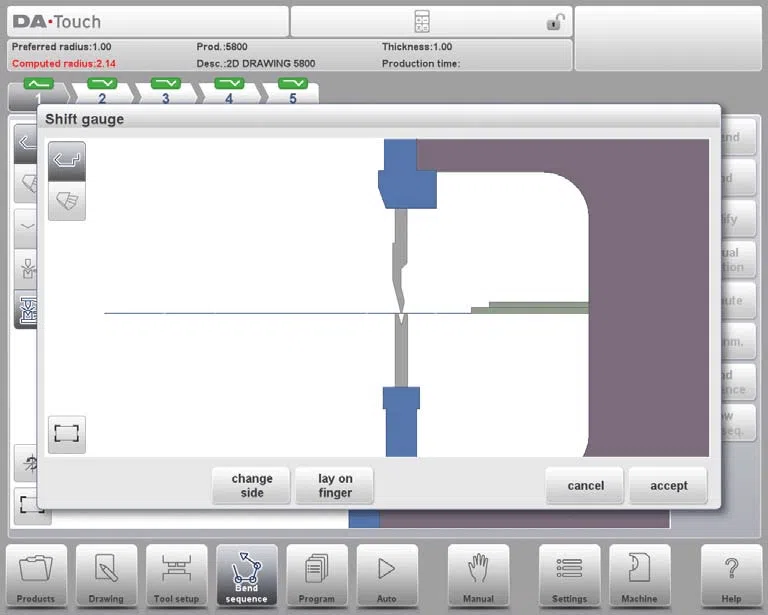Viewport: 768px width, 615px height.
Task: Click the Desc.:2D DRAWING 5800 text
Action: click(255, 64)
